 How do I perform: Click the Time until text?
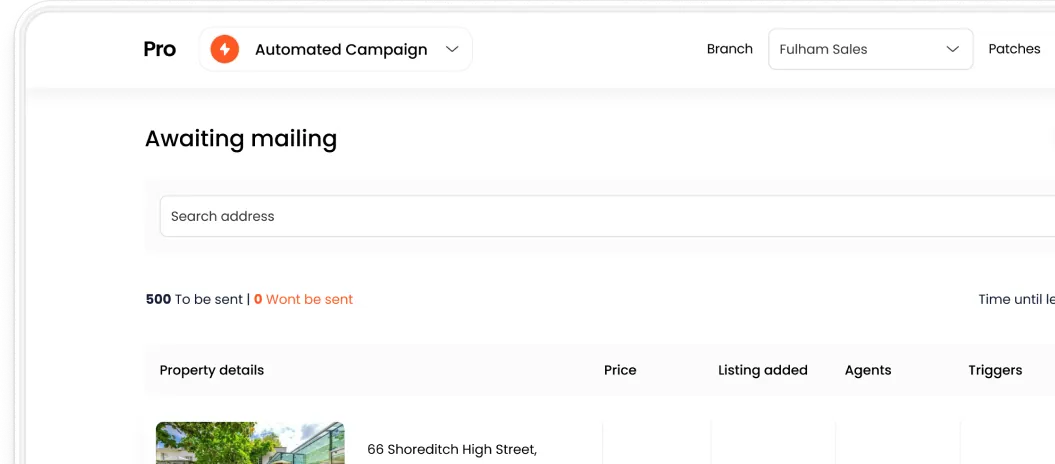click(x=1015, y=299)
